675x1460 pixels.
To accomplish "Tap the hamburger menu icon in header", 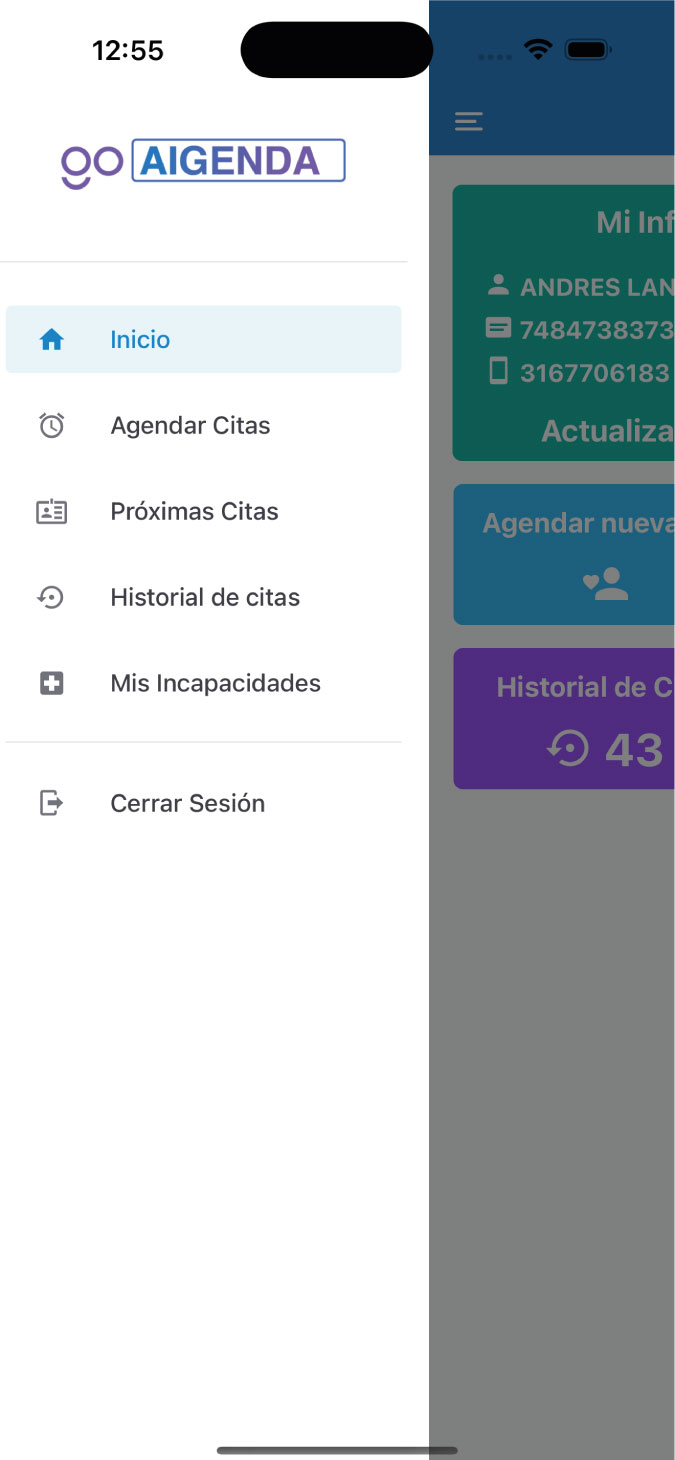I will click(468, 122).
